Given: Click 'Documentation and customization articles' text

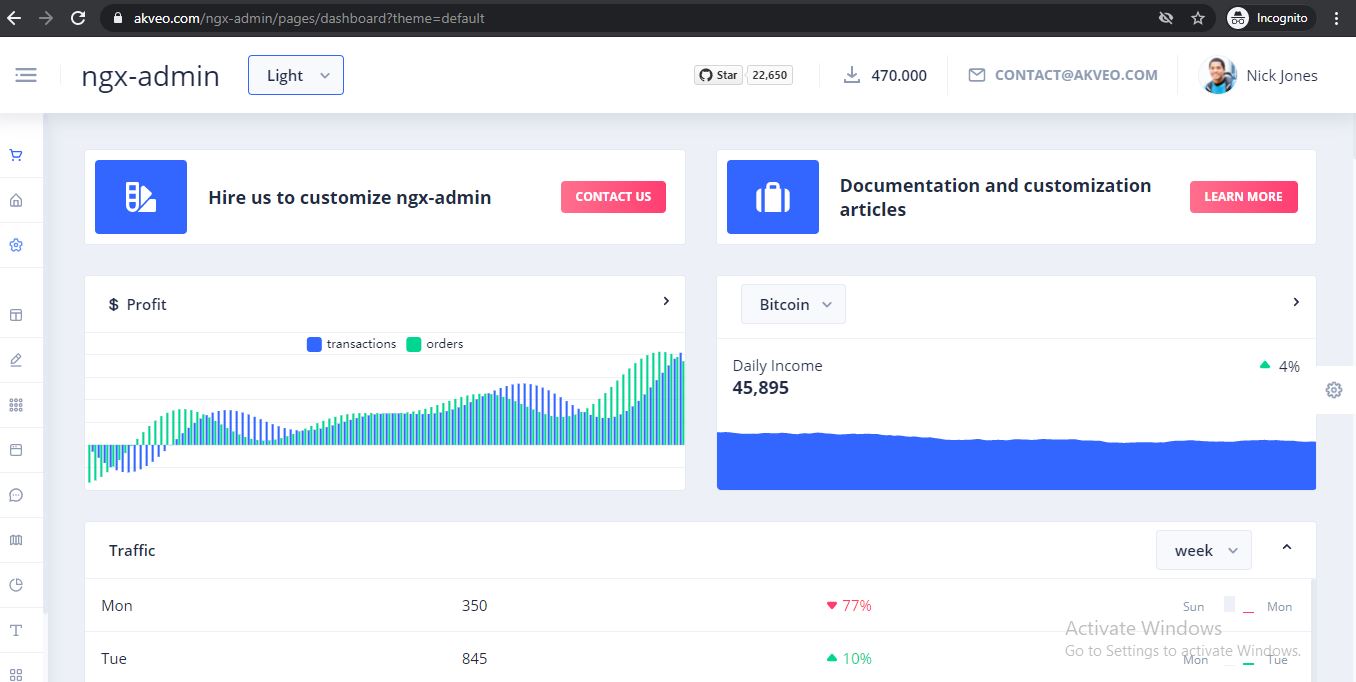Looking at the screenshot, I should pyautogui.click(x=996, y=197).
